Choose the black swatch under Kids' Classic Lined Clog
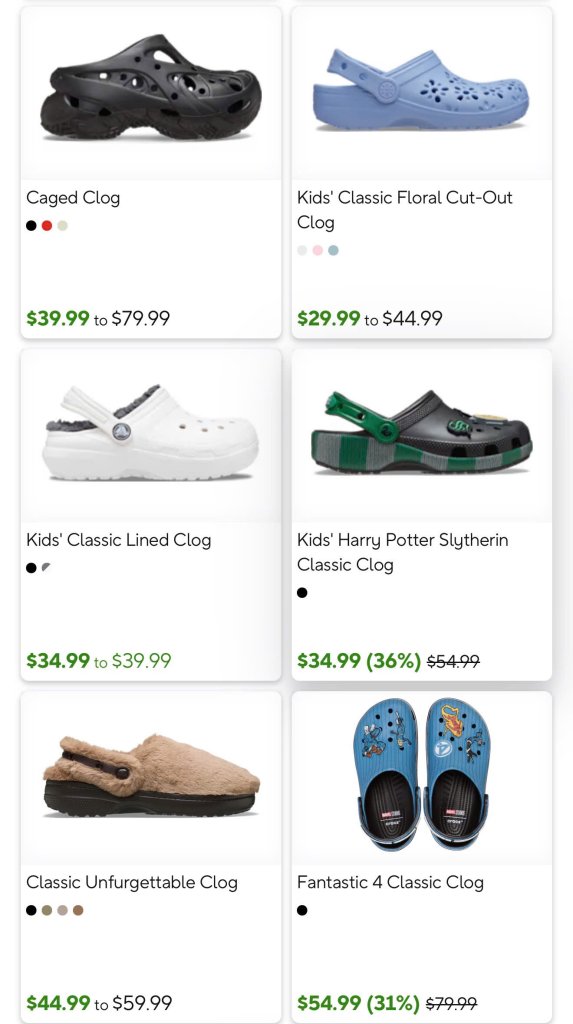The image size is (573, 1024). 31,568
